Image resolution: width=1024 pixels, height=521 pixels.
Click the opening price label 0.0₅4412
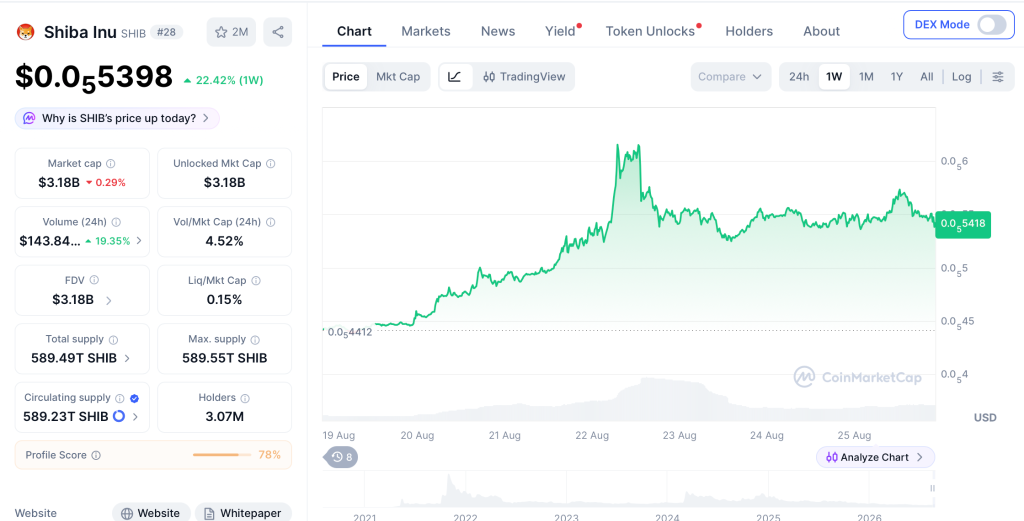click(349, 332)
